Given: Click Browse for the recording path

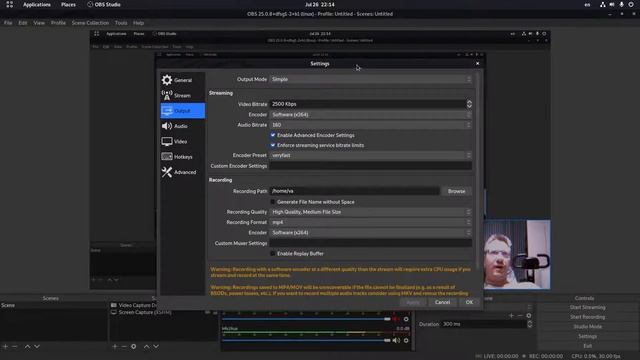Looking at the screenshot, I should (x=456, y=191).
